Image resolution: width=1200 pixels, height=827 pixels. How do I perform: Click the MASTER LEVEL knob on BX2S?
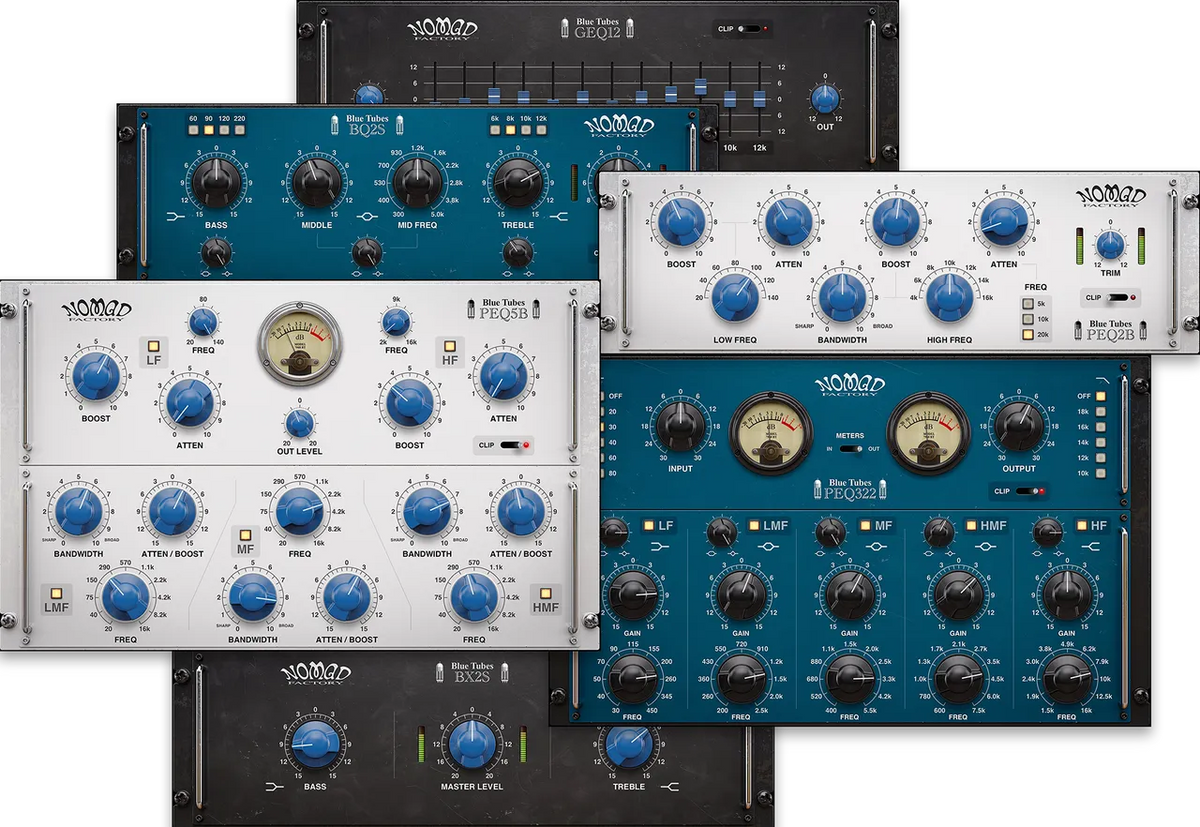point(470,744)
